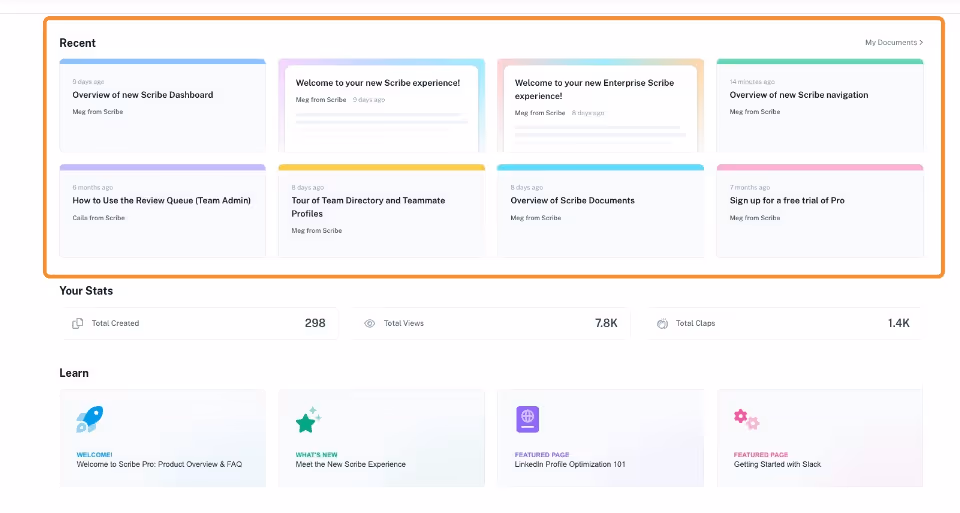Open the purple passport Featured Page icon
Viewport: 960px width, 513px height.
(x=527, y=419)
